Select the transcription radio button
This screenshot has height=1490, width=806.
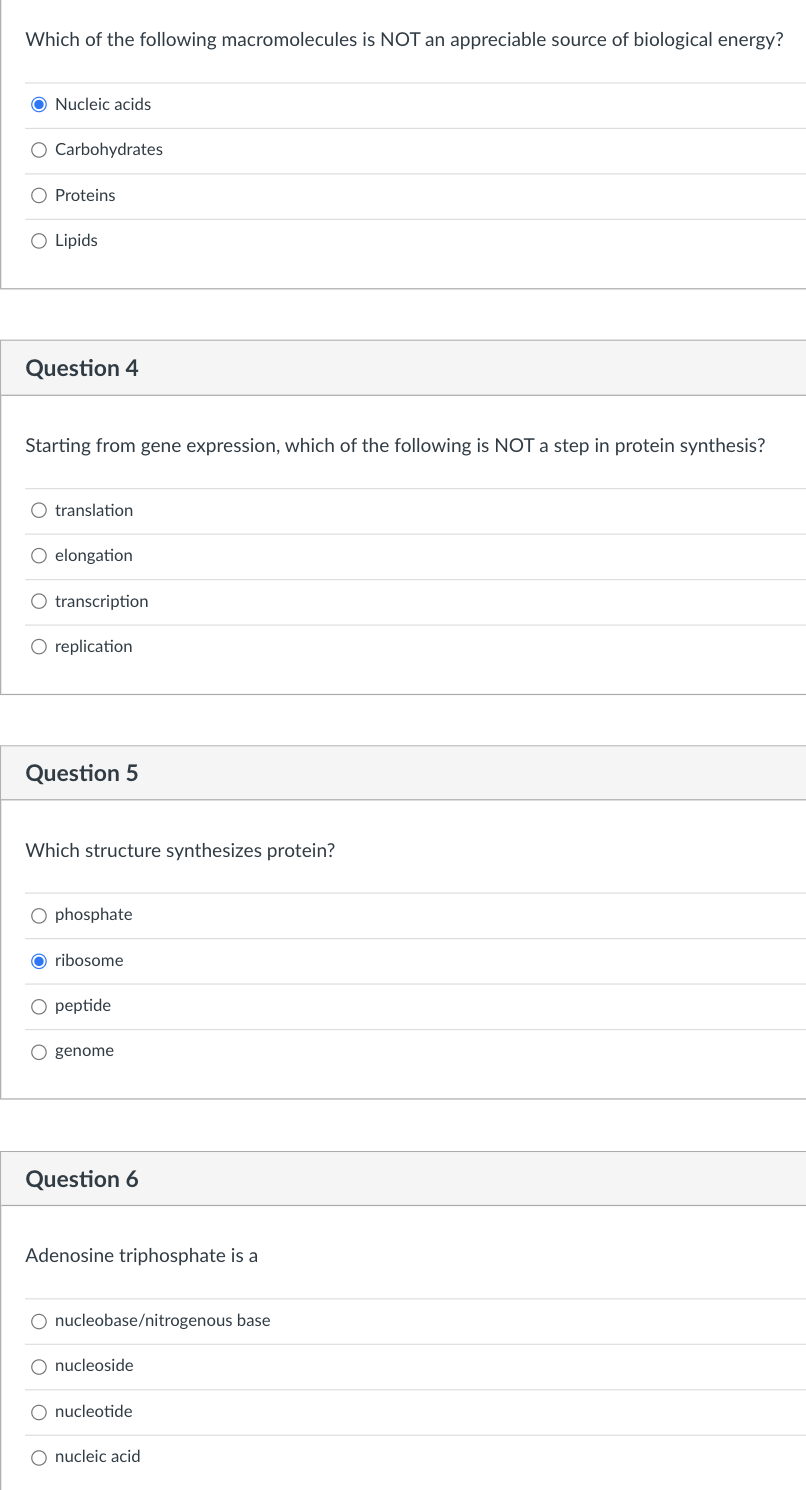[x=39, y=601]
